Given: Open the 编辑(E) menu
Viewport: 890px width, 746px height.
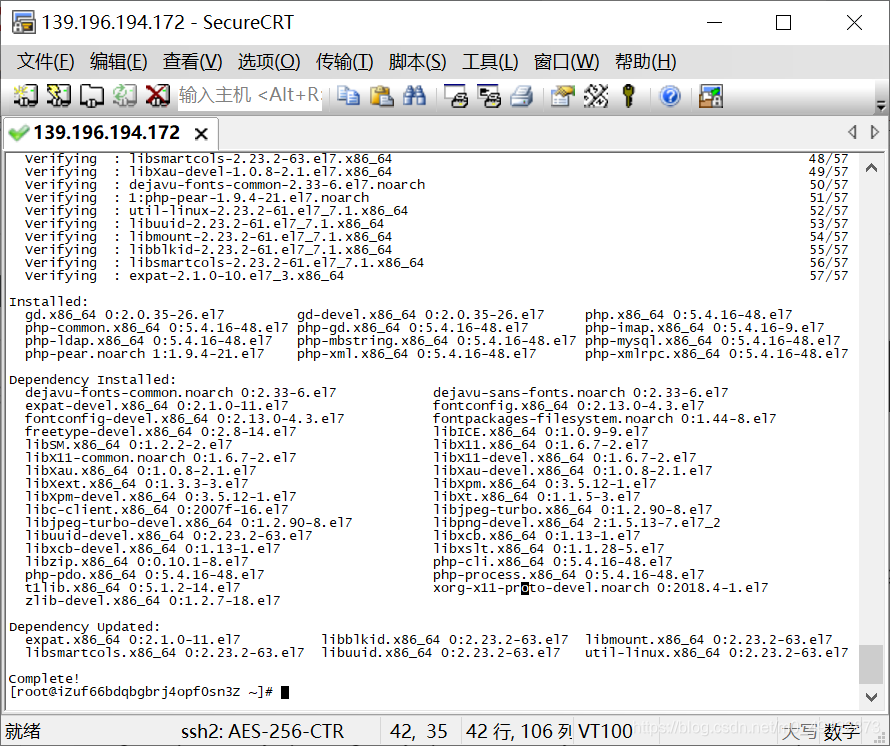Looking at the screenshot, I should click(x=119, y=61).
